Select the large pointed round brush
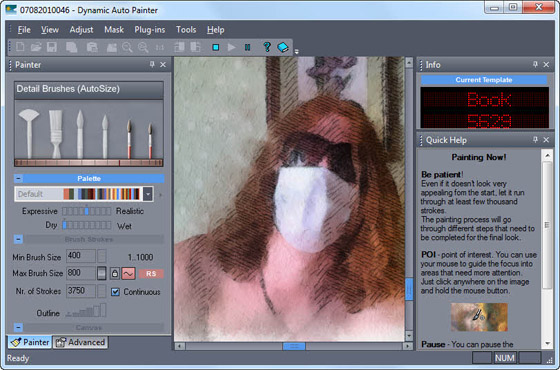The width and height of the screenshot is (560, 370). (80, 134)
